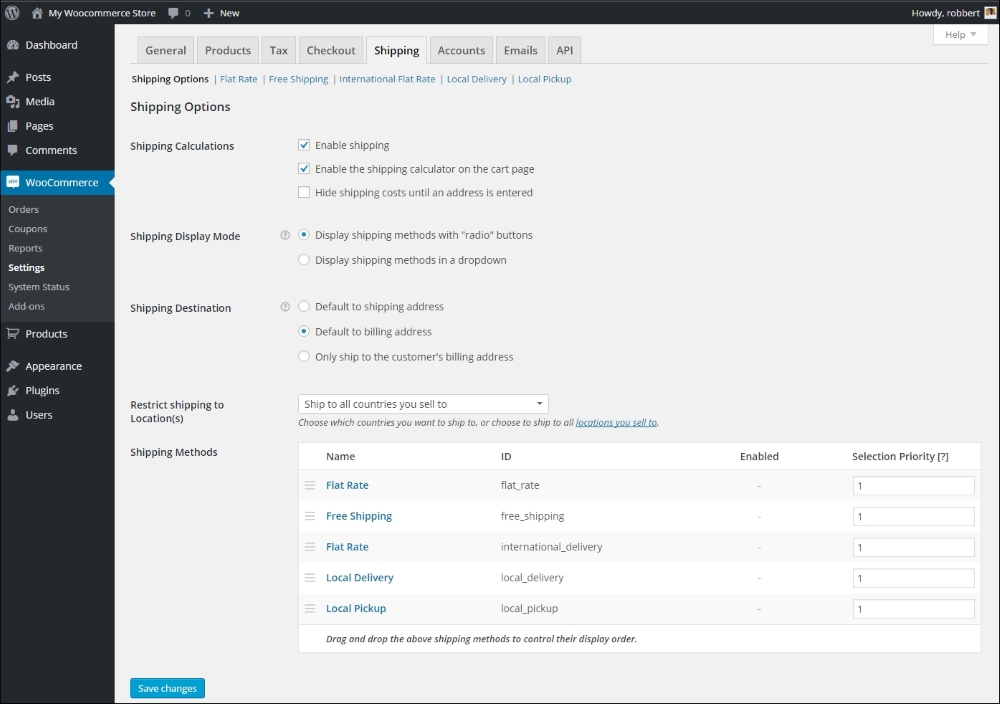
Task: Follow the 'locations you sell to' link
Action: pyautogui.click(x=616, y=423)
